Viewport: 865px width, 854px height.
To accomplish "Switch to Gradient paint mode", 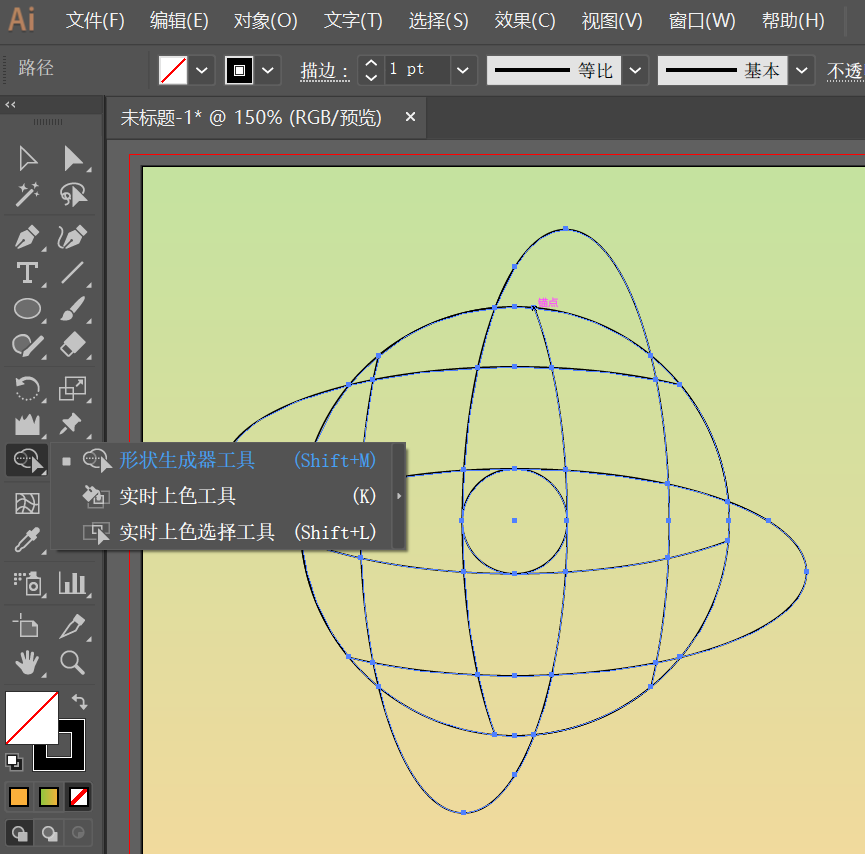I will tap(49, 797).
